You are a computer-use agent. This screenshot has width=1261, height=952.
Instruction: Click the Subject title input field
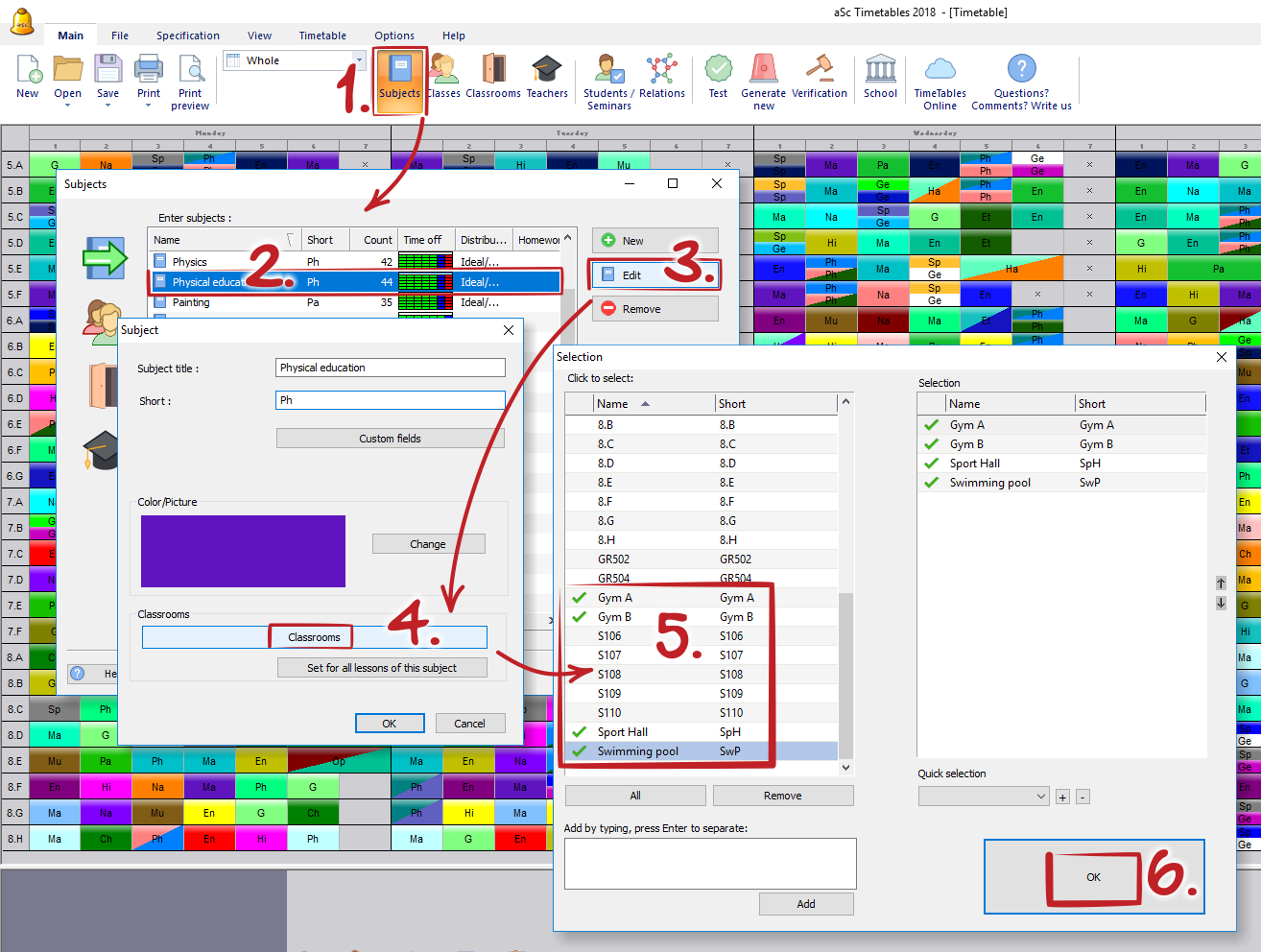[390, 368]
